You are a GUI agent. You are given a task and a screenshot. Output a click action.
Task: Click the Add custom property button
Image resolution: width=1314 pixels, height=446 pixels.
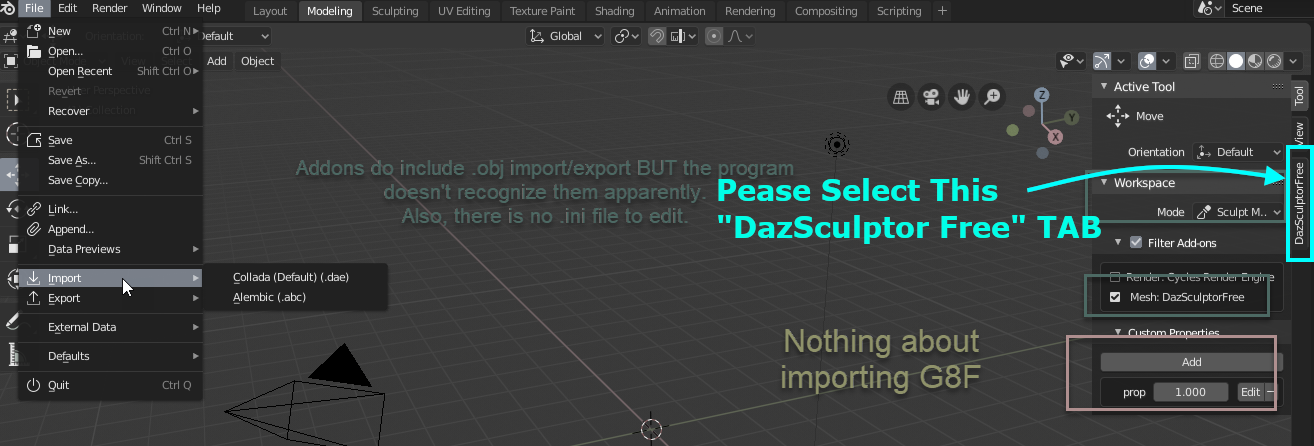1190,362
